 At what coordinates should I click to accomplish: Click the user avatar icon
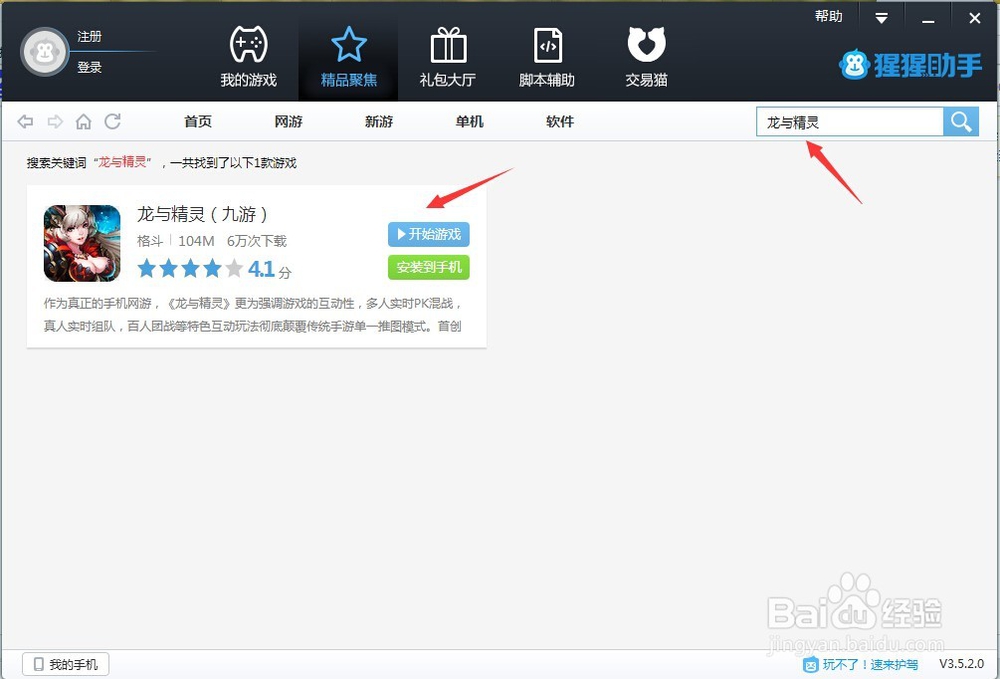44,51
